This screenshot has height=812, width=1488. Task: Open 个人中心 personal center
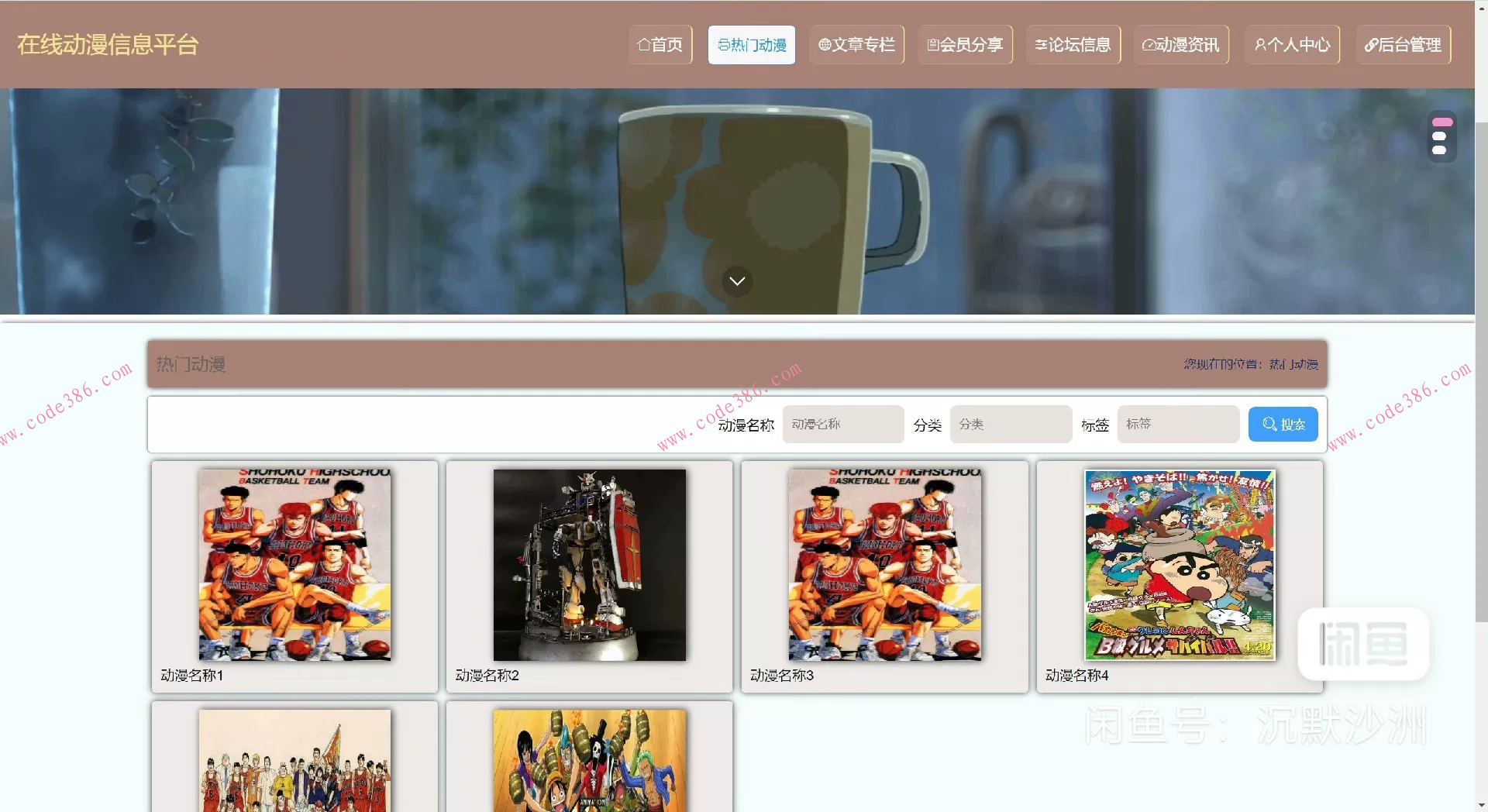(1292, 45)
